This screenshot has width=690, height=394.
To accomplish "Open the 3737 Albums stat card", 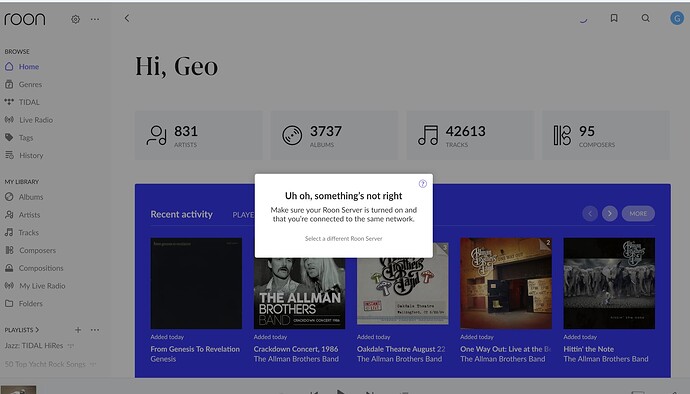I will [334, 135].
